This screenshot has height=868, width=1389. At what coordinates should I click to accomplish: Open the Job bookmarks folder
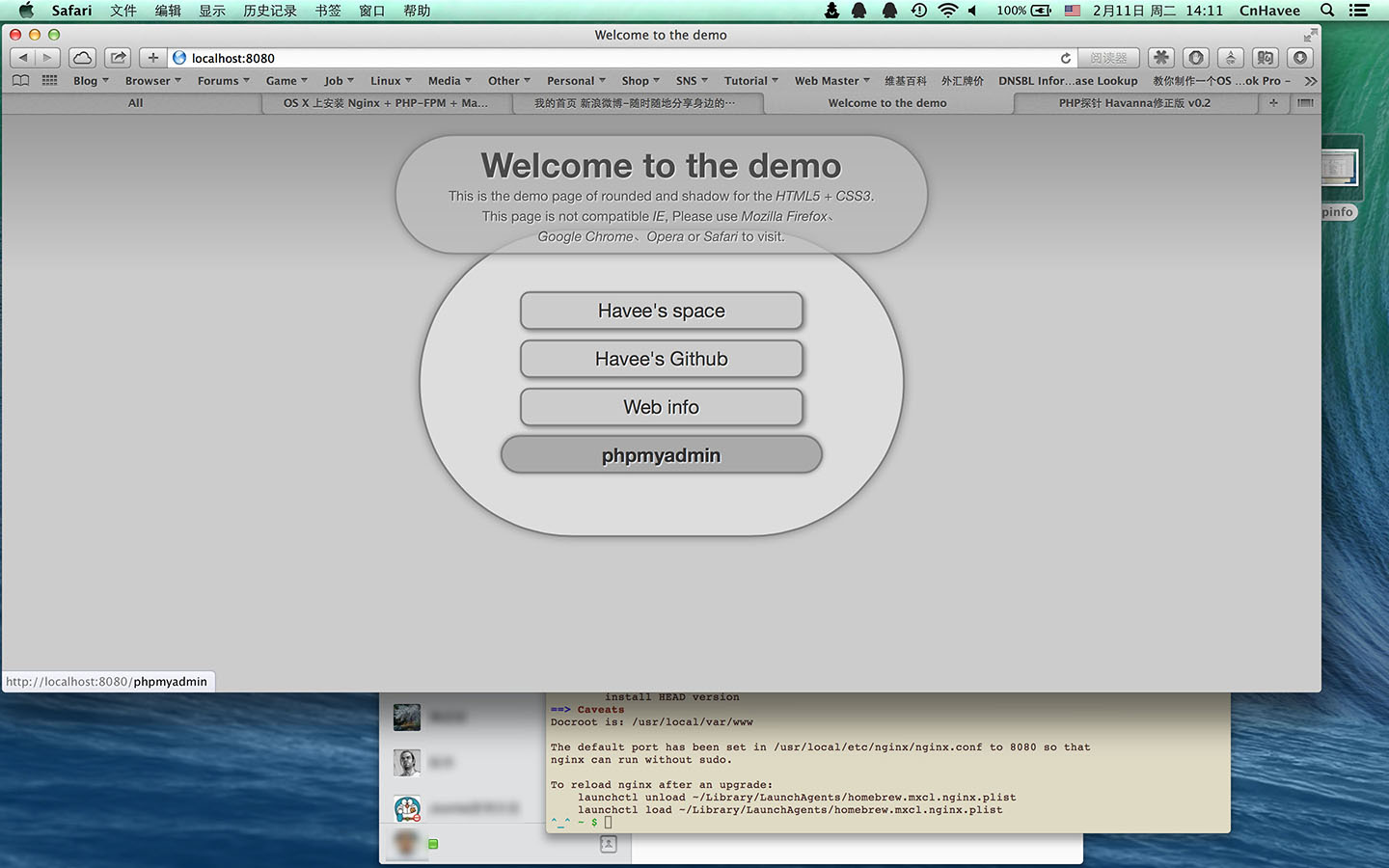click(x=340, y=81)
